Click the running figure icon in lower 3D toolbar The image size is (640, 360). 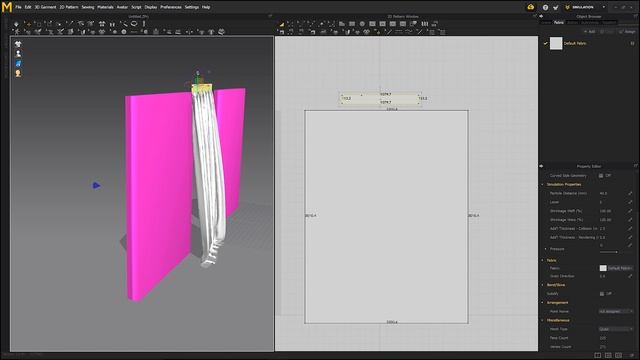coord(17,31)
